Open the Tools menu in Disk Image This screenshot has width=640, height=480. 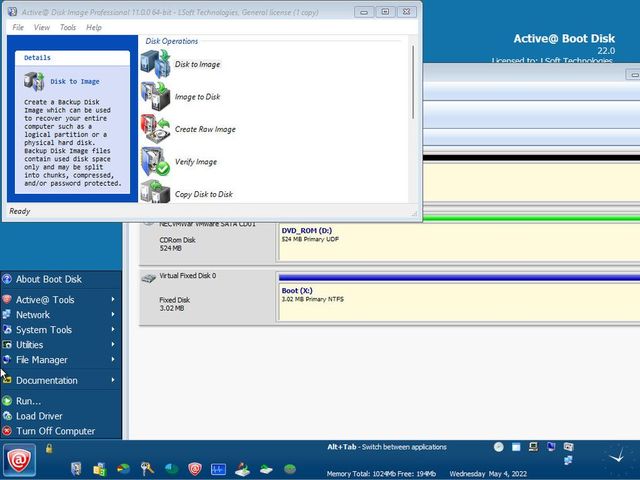click(x=68, y=28)
